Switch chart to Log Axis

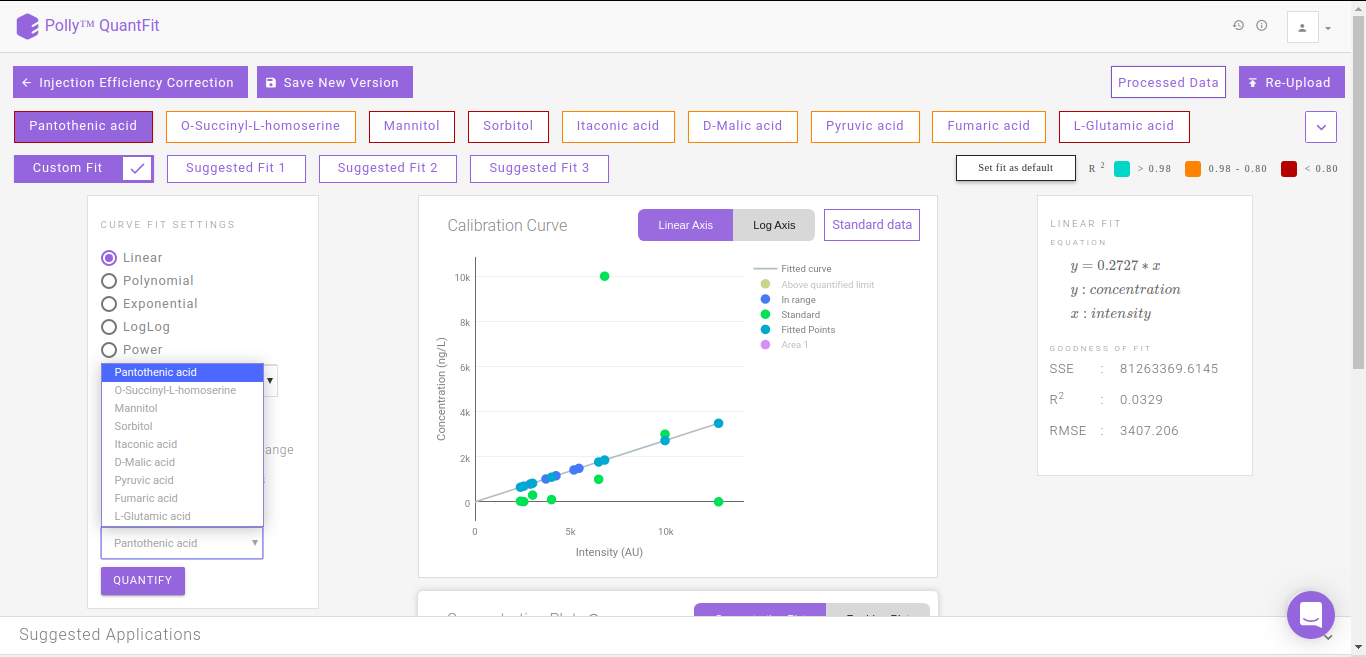pos(774,225)
